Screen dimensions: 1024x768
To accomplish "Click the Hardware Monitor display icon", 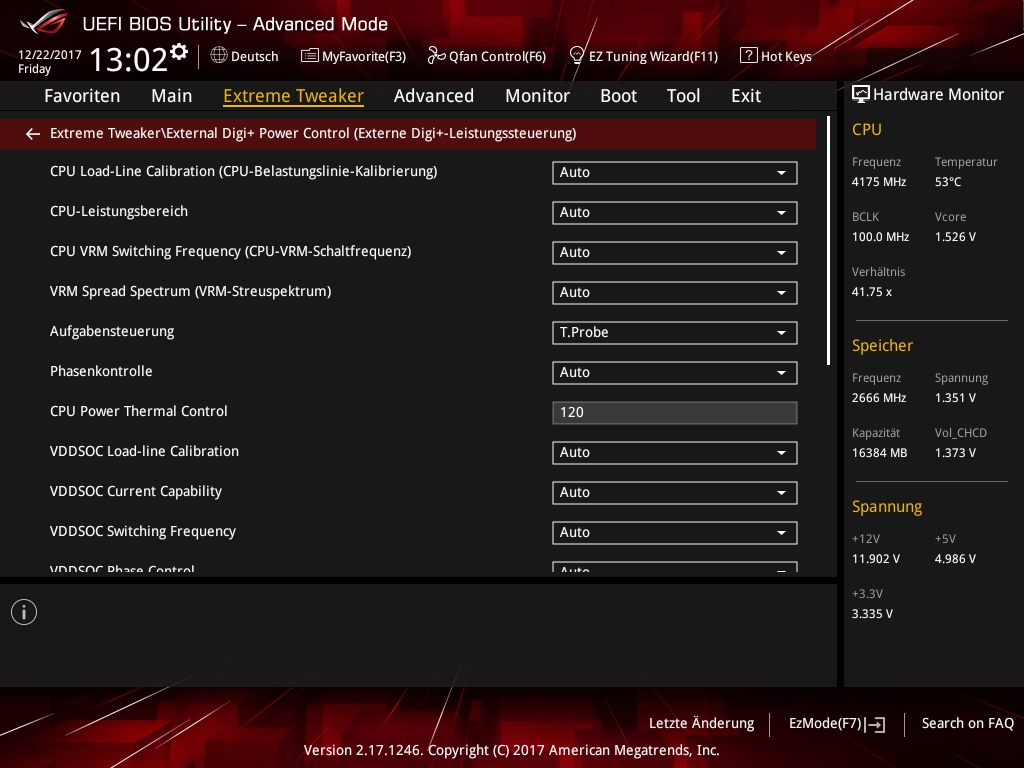I will (861, 94).
